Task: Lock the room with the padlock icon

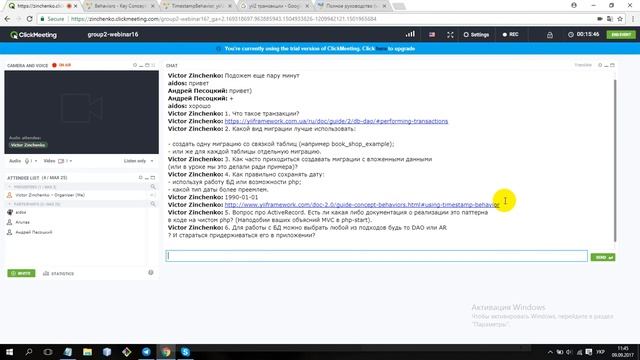Action: pos(550,35)
